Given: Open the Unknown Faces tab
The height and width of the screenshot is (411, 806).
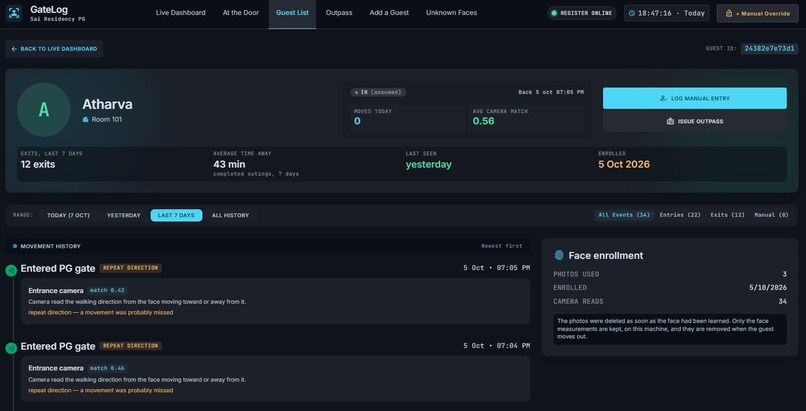Looking at the screenshot, I should point(451,13).
